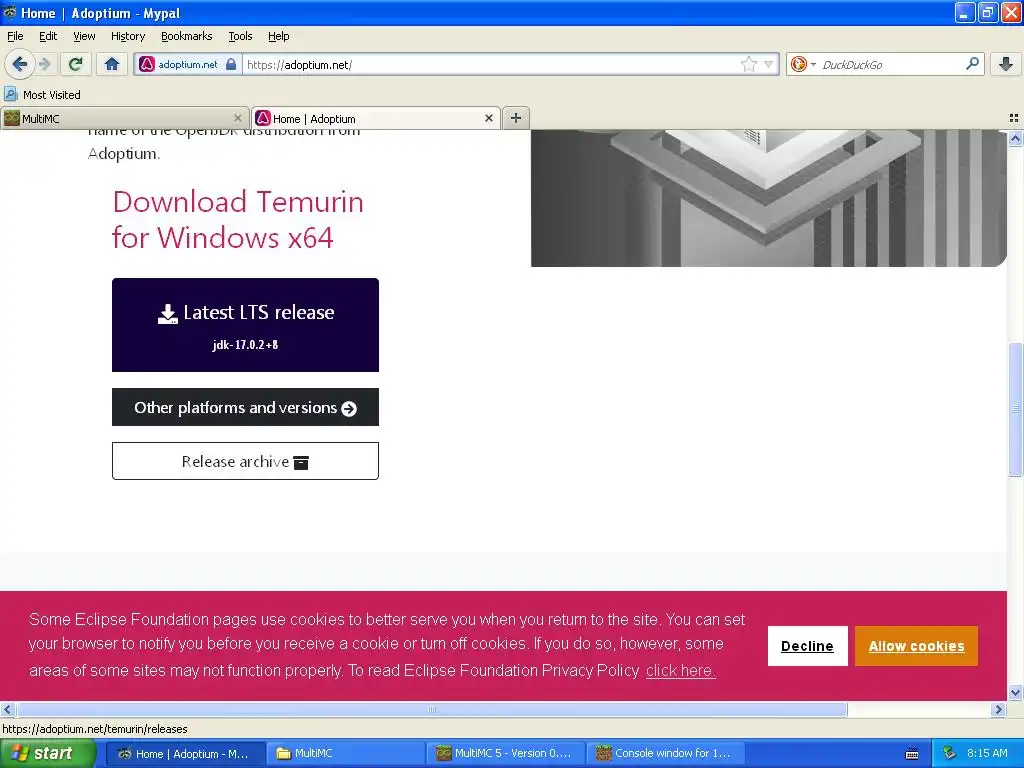Switch to the MultiMC tab
This screenshot has width=1024, height=768.
(118, 118)
